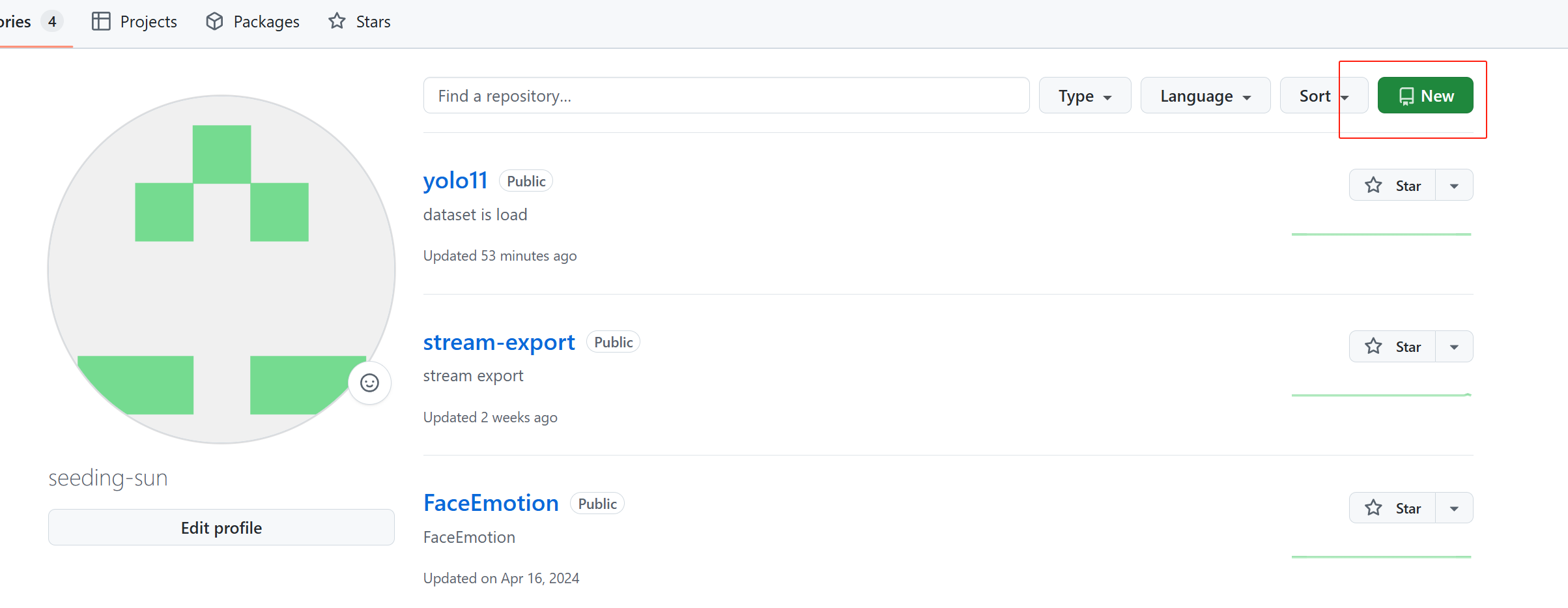1568x608 pixels.
Task: Click 'Updated on Apr 16, 2024' text
Action: (x=502, y=579)
